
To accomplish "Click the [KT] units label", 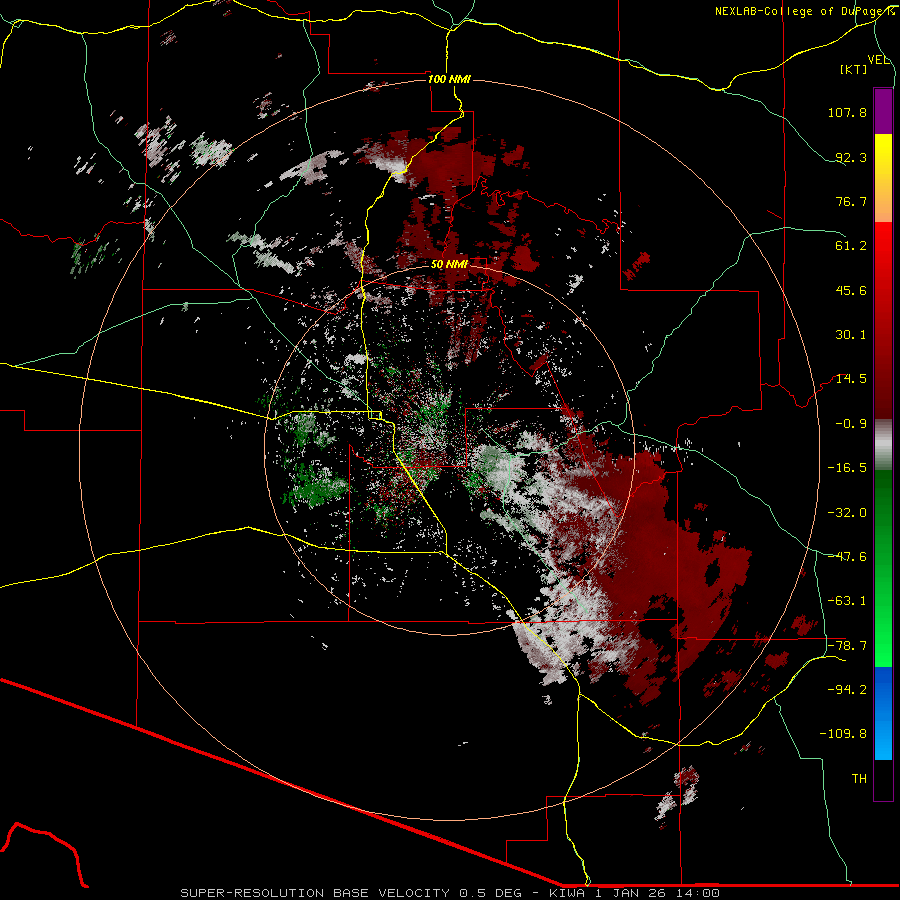I will pos(854,69).
